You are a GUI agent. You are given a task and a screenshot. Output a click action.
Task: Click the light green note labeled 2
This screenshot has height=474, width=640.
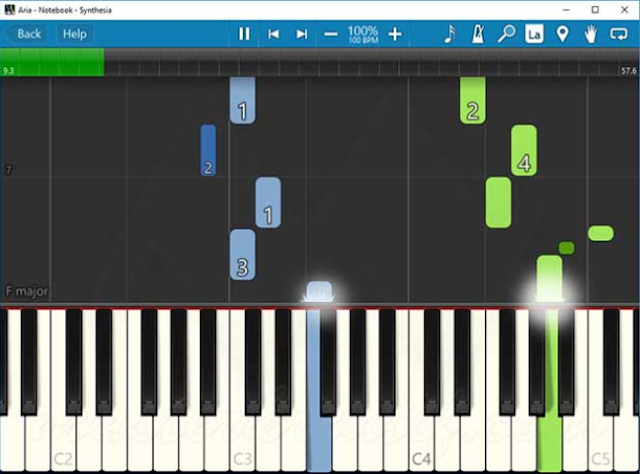(473, 100)
